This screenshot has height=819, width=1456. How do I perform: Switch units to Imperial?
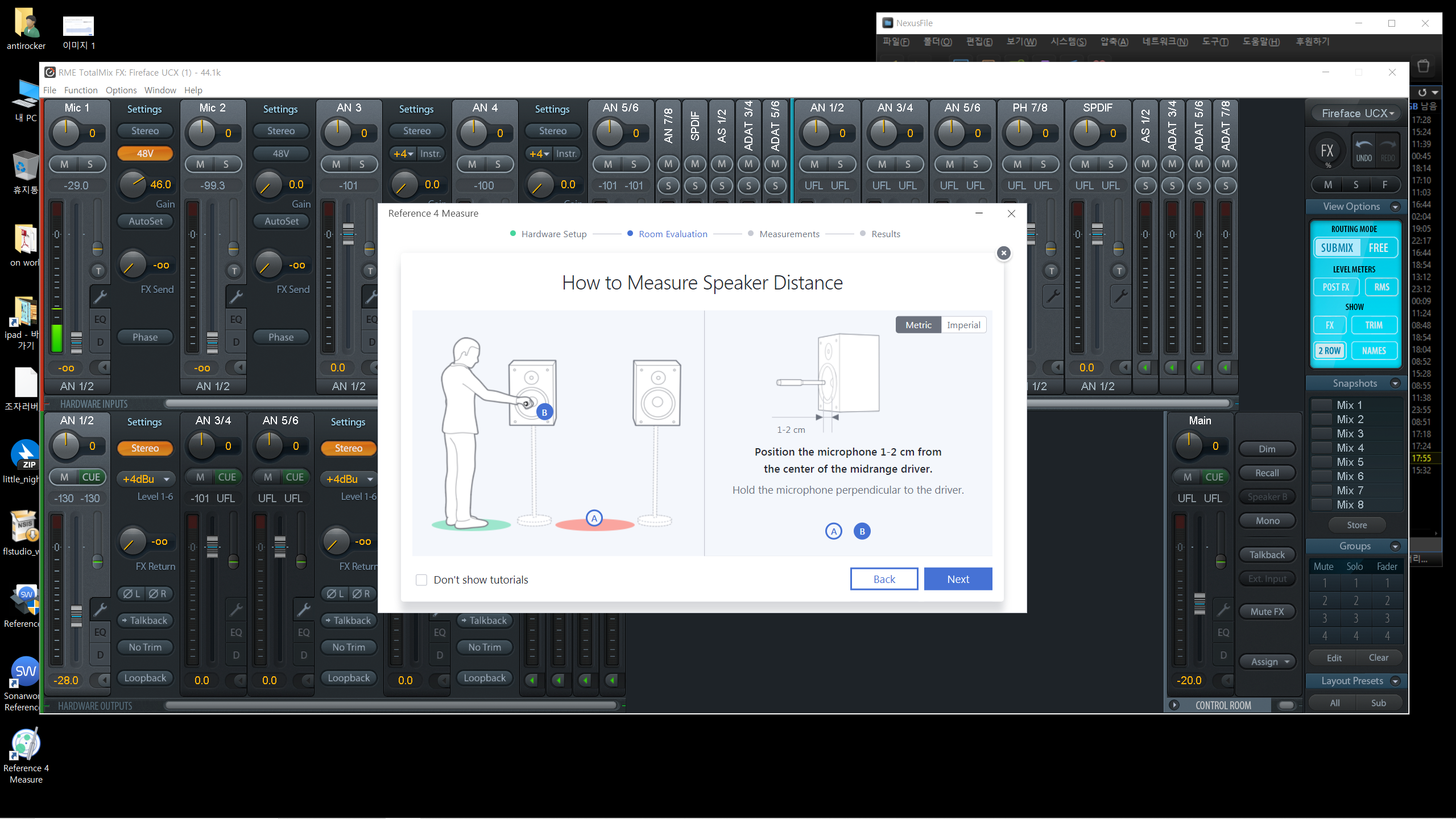(963, 325)
